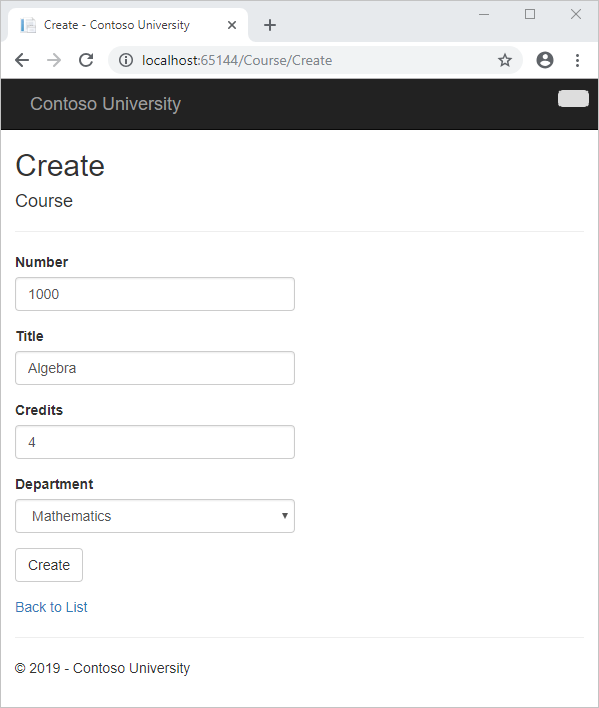The image size is (599, 708).
Task: Click the browser forward arrow
Action: 54,60
